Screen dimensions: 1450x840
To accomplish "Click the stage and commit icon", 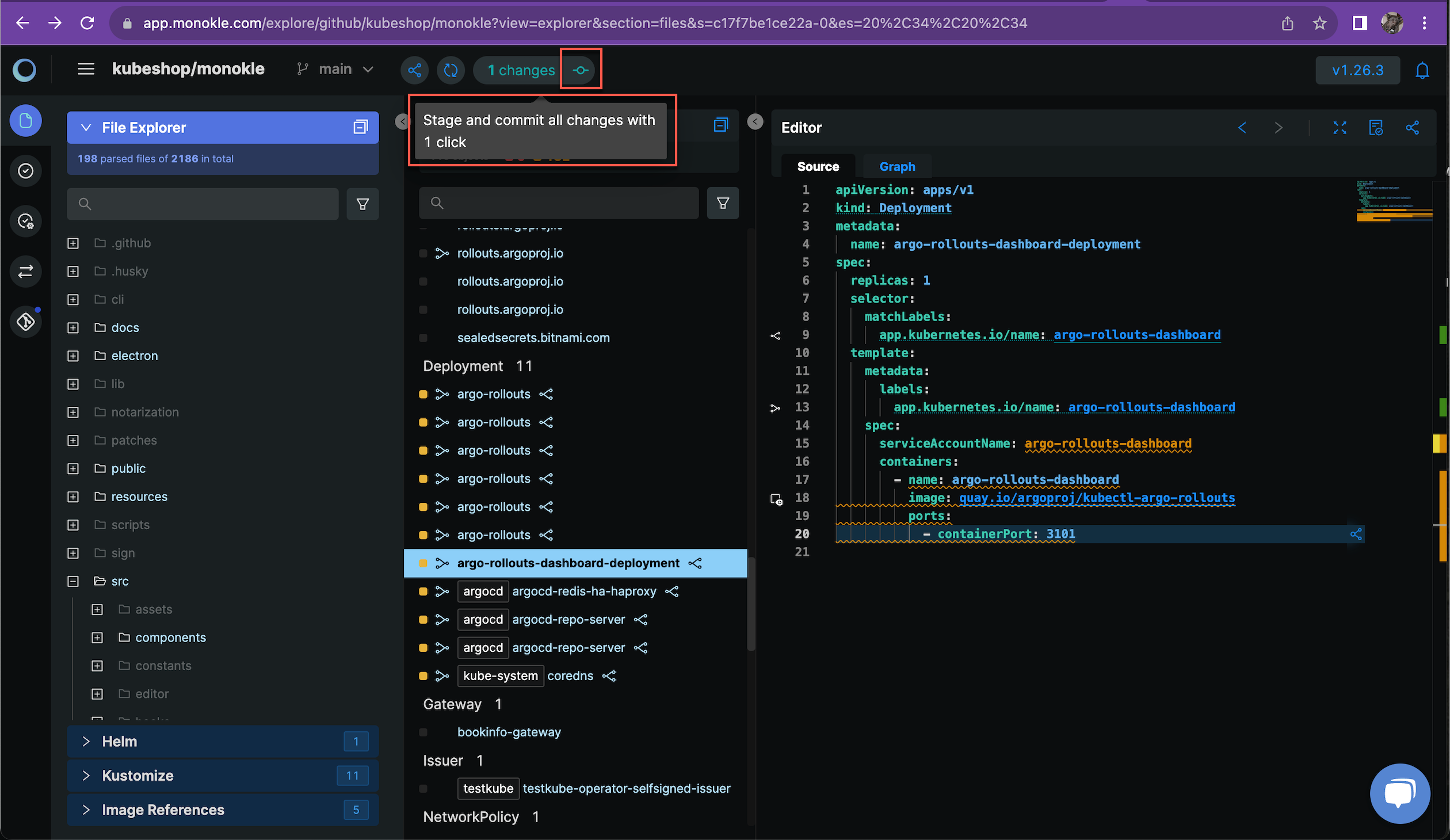I will 581,70.
